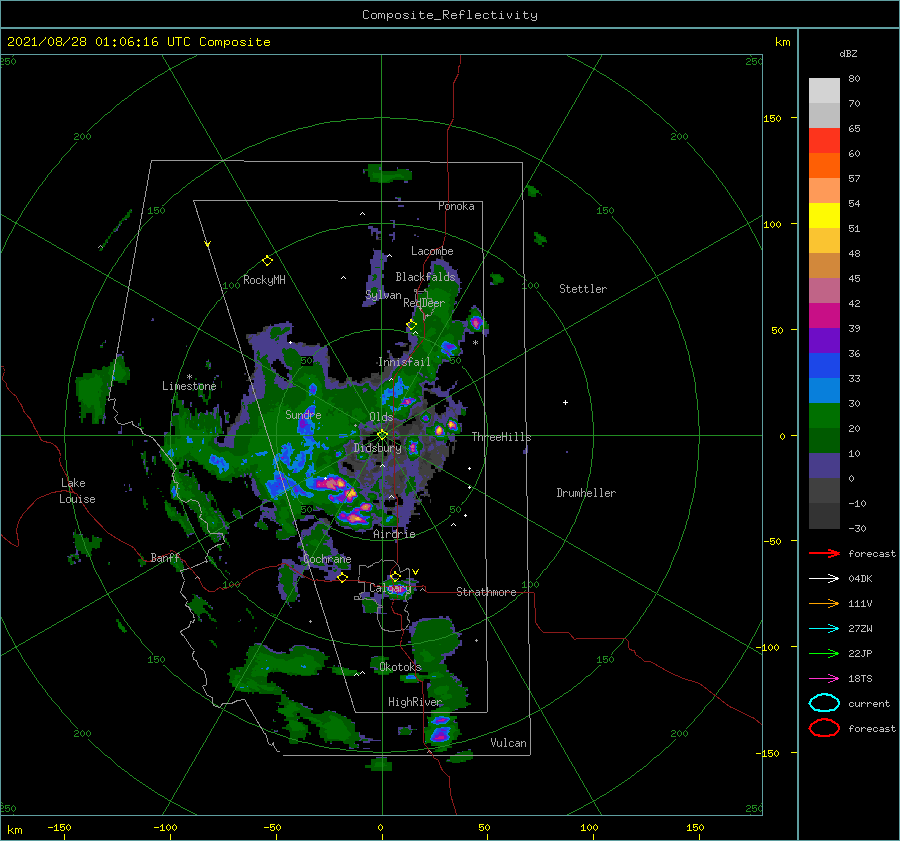Click the RockyMH label
The width and height of the screenshot is (900, 841).
point(264,280)
